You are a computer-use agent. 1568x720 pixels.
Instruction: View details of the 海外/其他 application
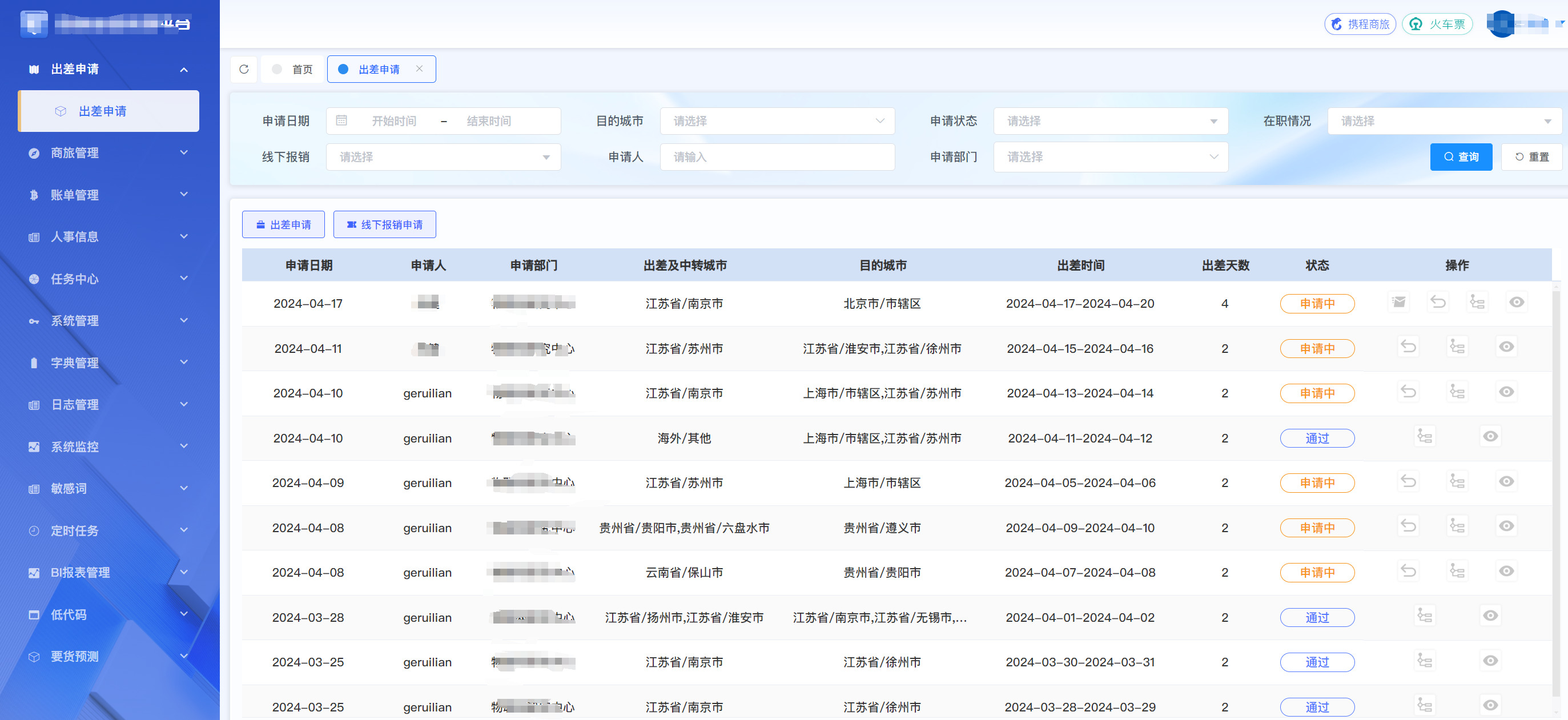[x=1490, y=436]
